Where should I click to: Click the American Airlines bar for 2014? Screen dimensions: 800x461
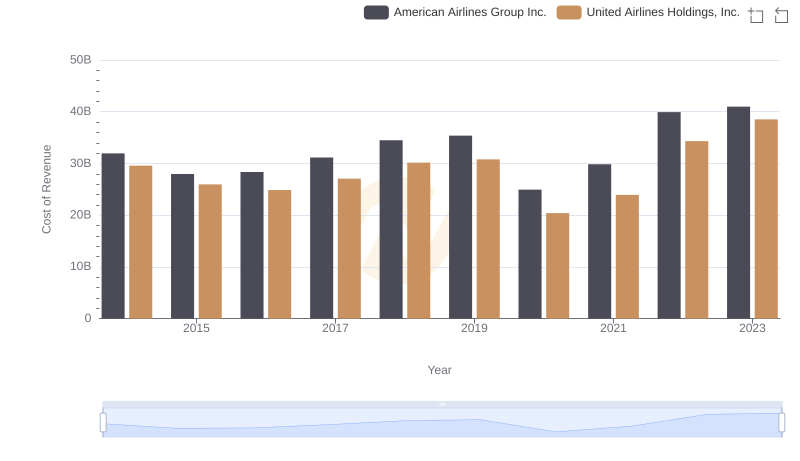[113, 236]
